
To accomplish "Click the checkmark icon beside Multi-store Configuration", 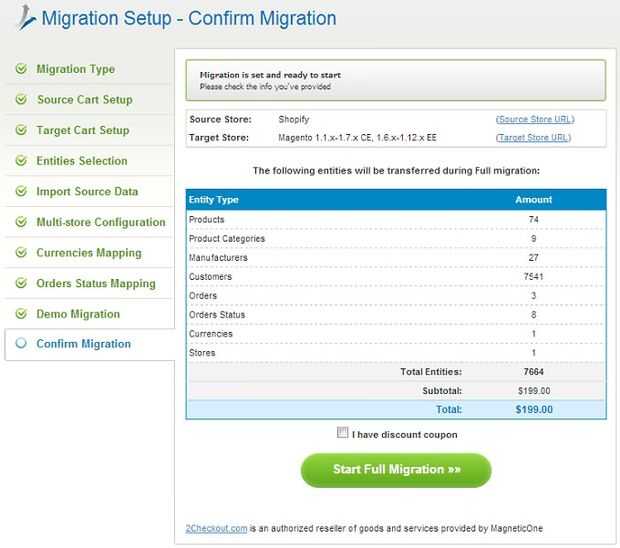I will (20, 222).
